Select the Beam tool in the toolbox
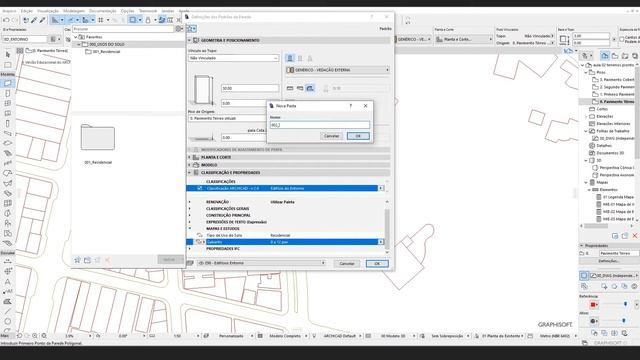The image size is (640, 360). pyautogui.click(x=8, y=133)
